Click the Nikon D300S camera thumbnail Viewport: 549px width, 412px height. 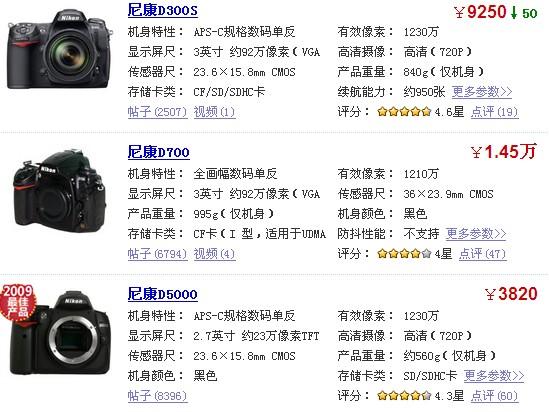point(60,49)
